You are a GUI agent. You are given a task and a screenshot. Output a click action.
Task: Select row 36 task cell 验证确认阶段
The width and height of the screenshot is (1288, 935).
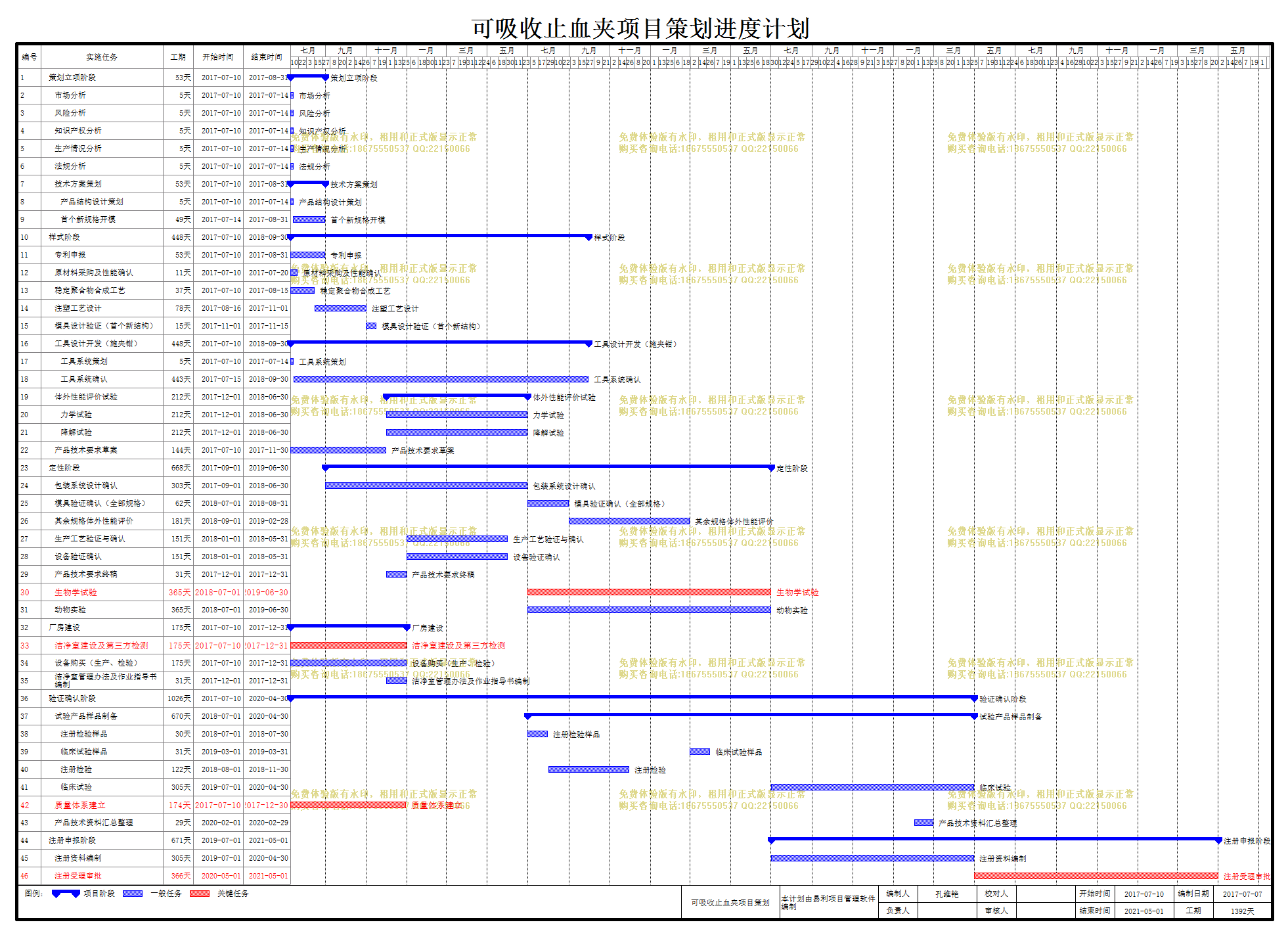pyautogui.click(x=102, y=698)
